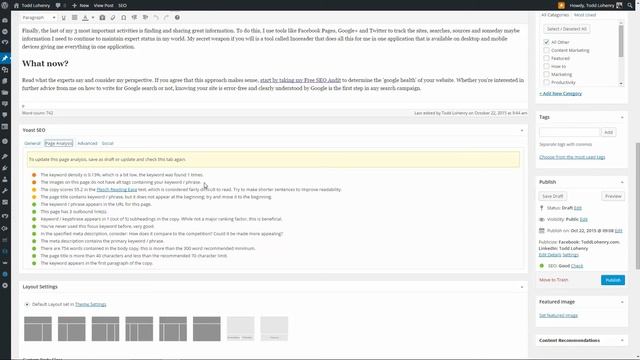Open the comments bubble in admin bar
This screenshot has width=640, height=360.
click(x=60, y=5)
